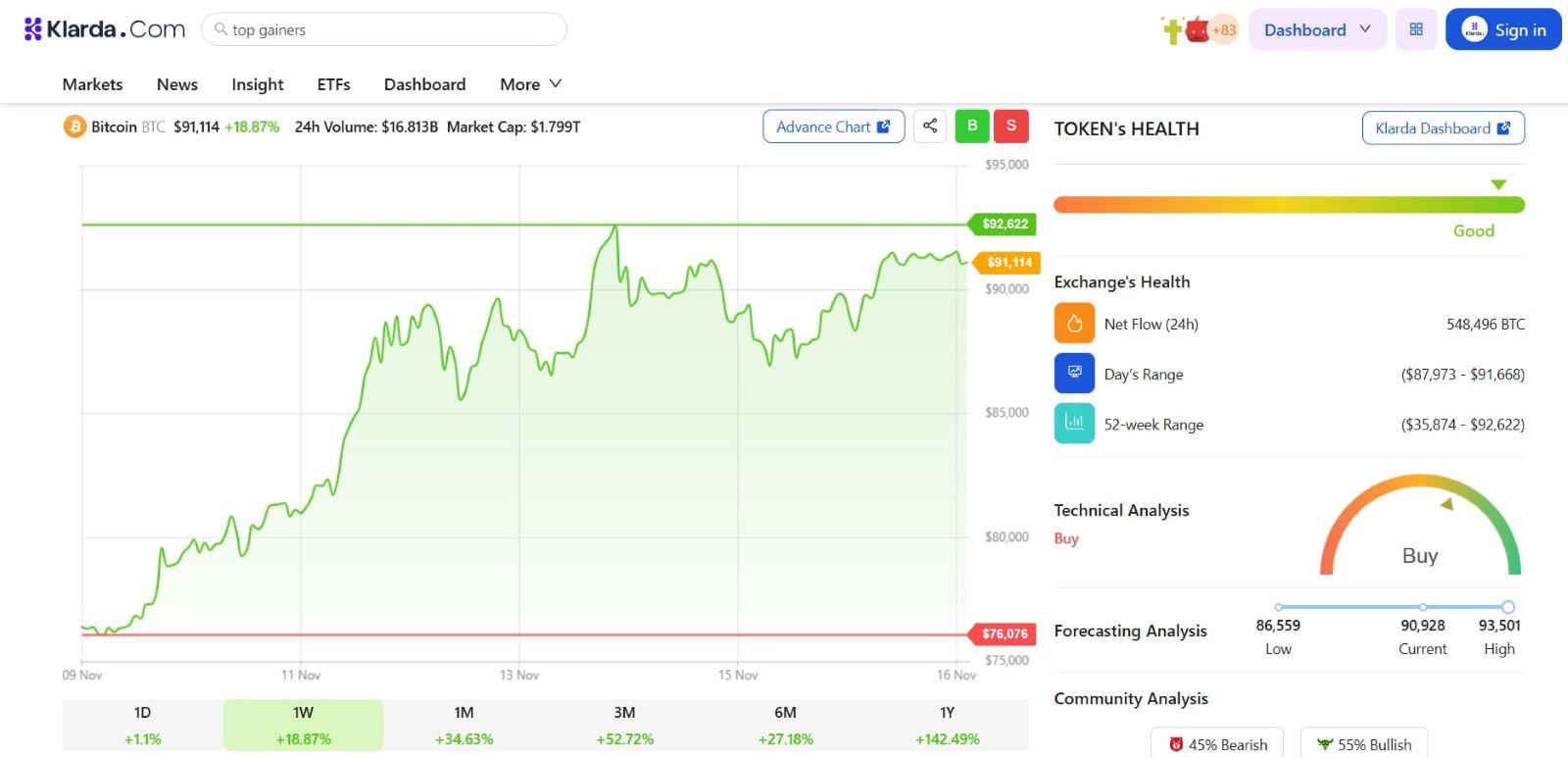Screen dimensions: 1568x758
Task: Click the Forecasting Analysis label
Action: click(x=1130, y=631)
